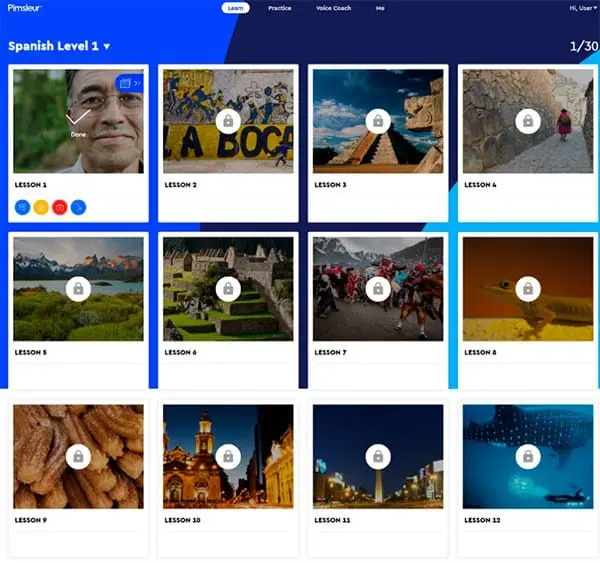This screenshot has height=563, width=600.
Task: Click the red round icon under Lesson 1
Action: [60, 207]
